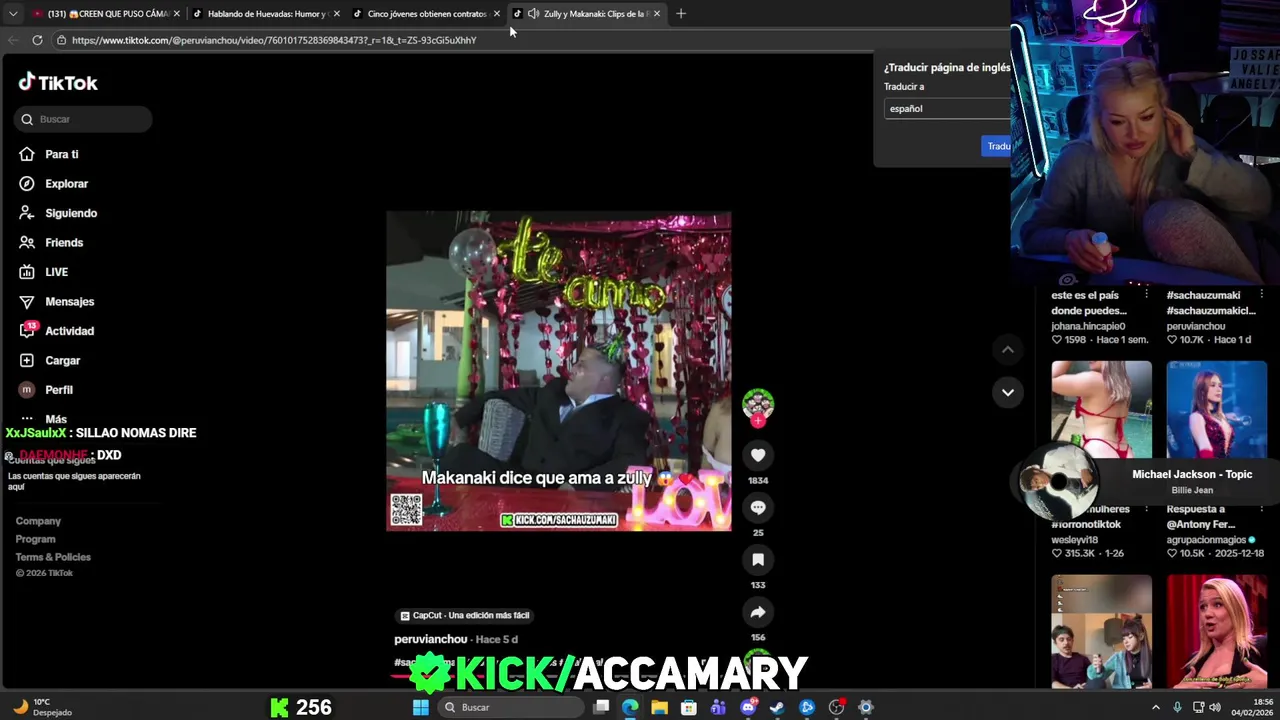
Task: Open the thumbnail of woman on stage
Action: pos(1216,410)
